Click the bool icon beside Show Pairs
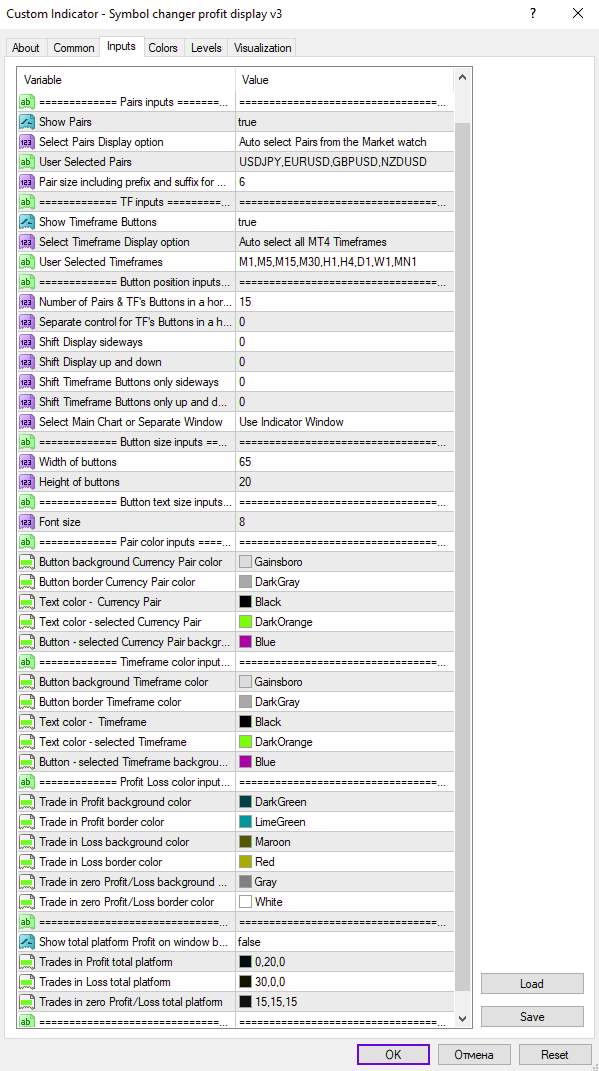 pyautogui.click(x=27, y=122)
